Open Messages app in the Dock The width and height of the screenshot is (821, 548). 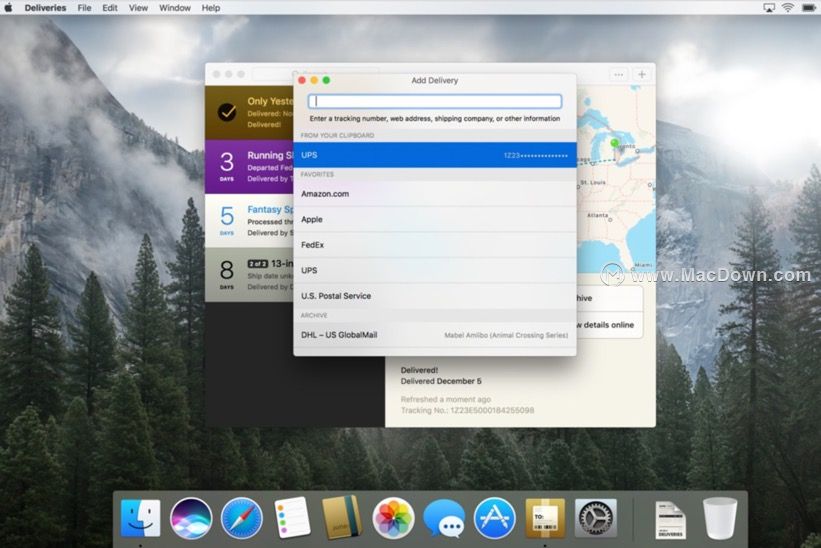[444, 518]
